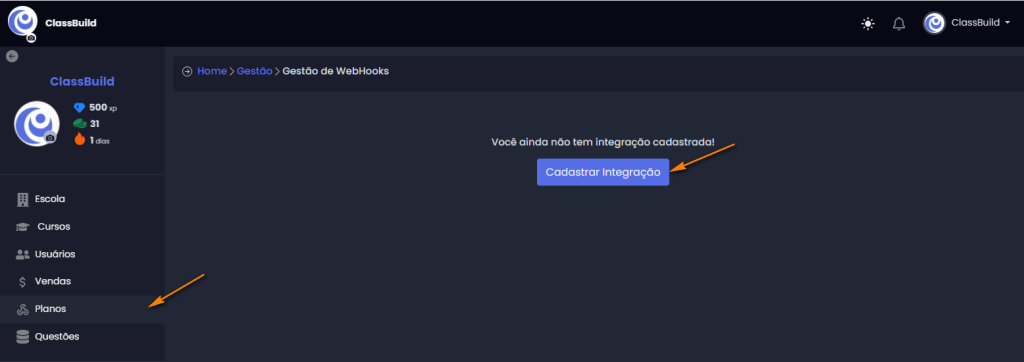The height and width of the screenshot is (362, 1024).
Task: Open the Planos menu item
Action: (82, 309)
